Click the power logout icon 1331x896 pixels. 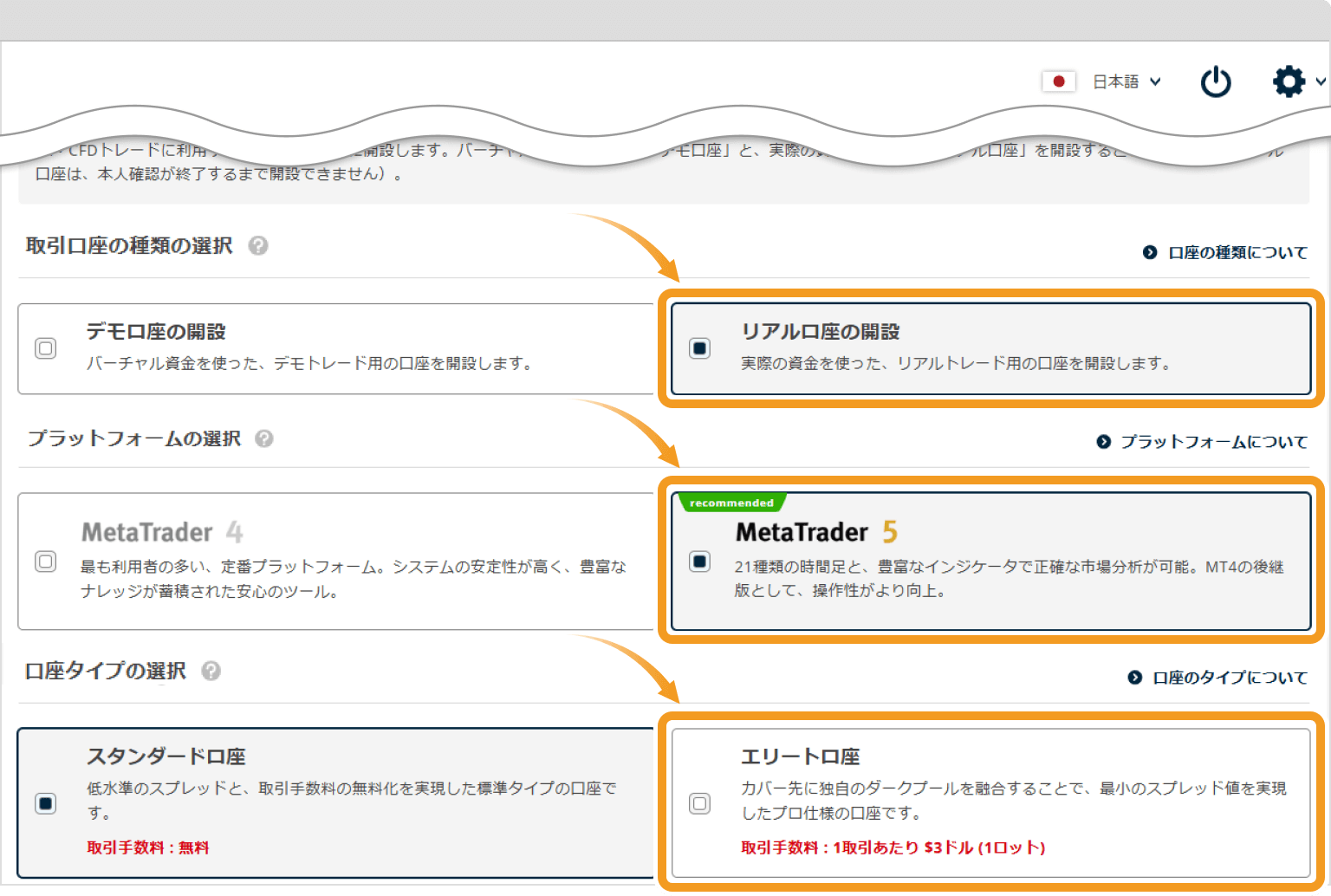1216,82
